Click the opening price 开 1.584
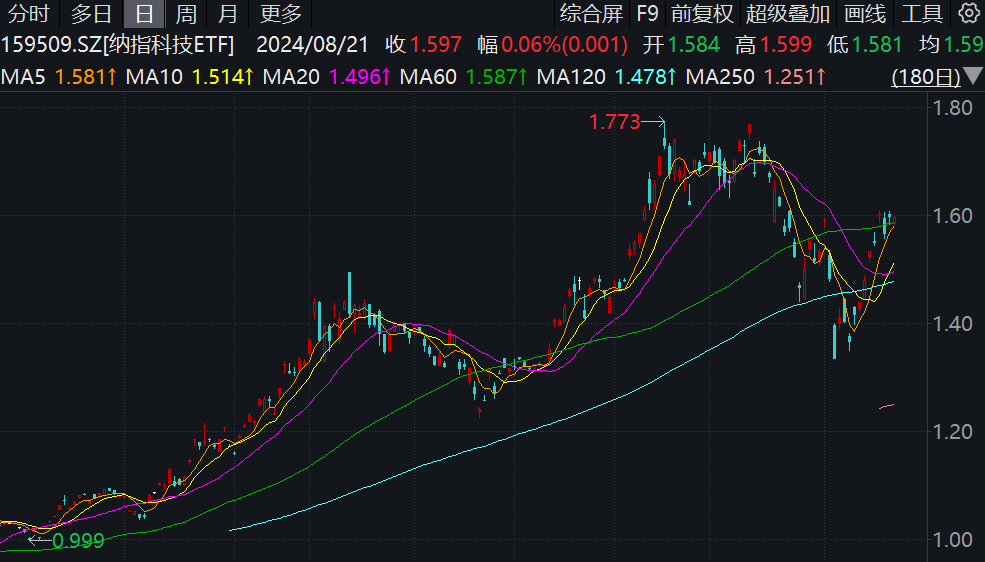Image resolution: width=985 pixels, height=562 pixels. (x=681, y=45)
